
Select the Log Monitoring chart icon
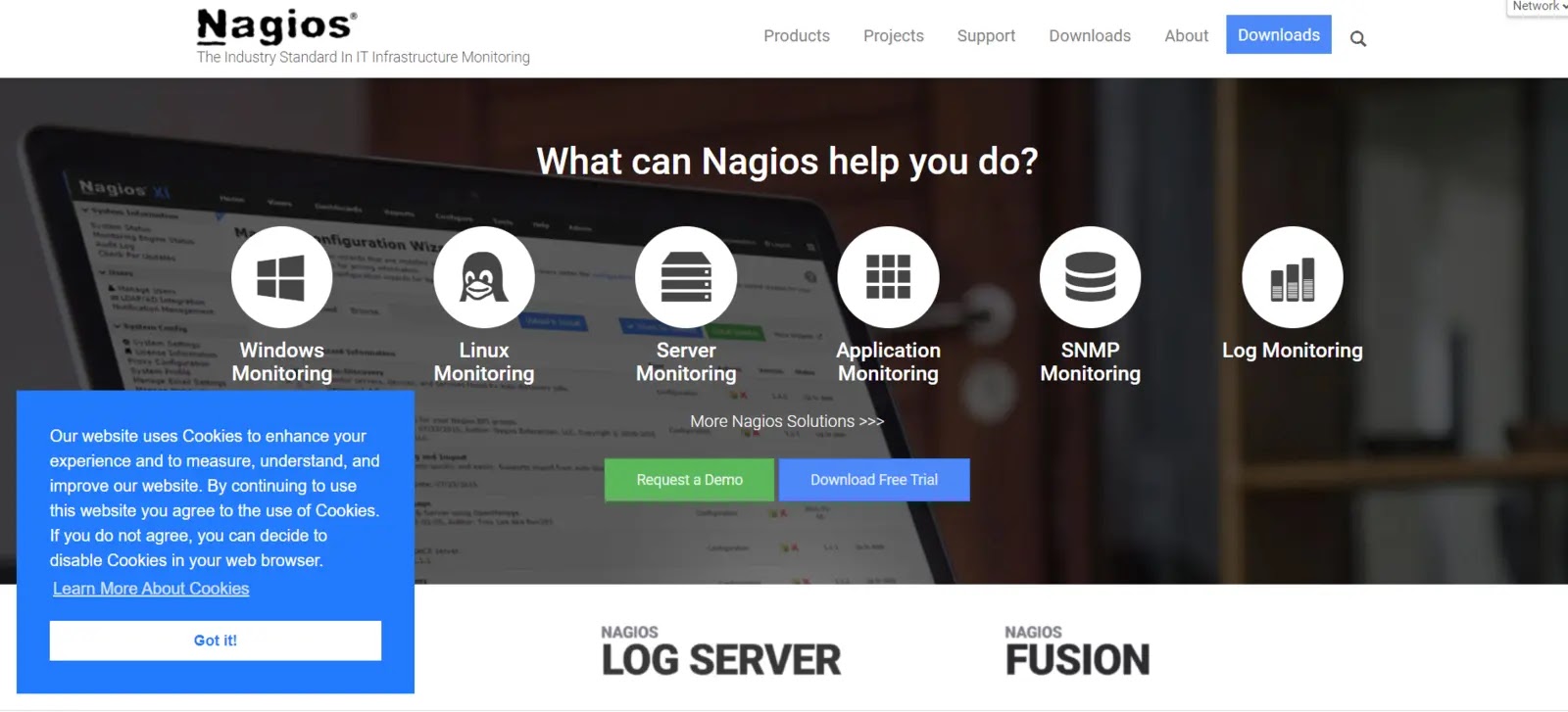[x=1292, y=277]
